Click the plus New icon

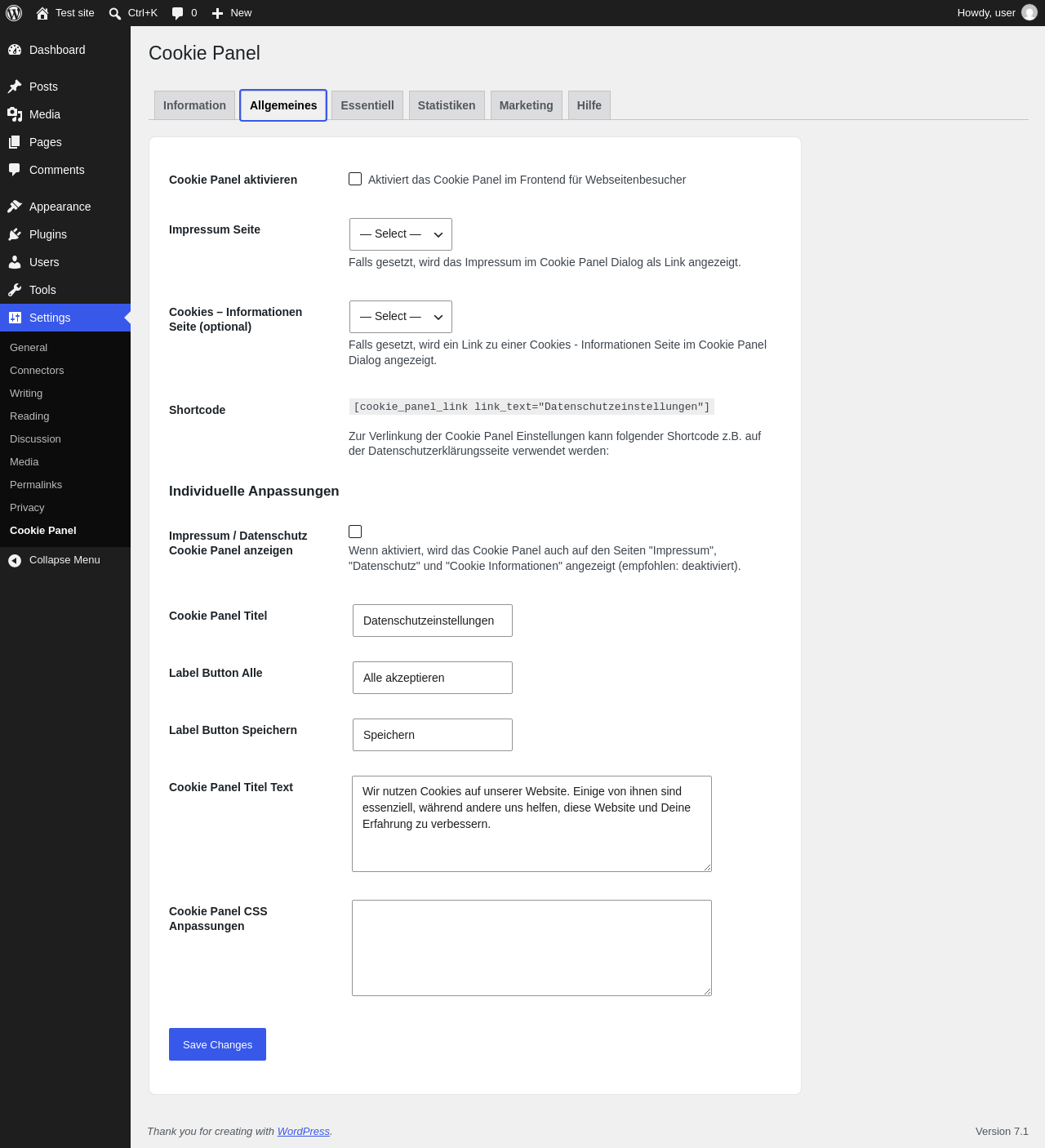click(217, 13)
